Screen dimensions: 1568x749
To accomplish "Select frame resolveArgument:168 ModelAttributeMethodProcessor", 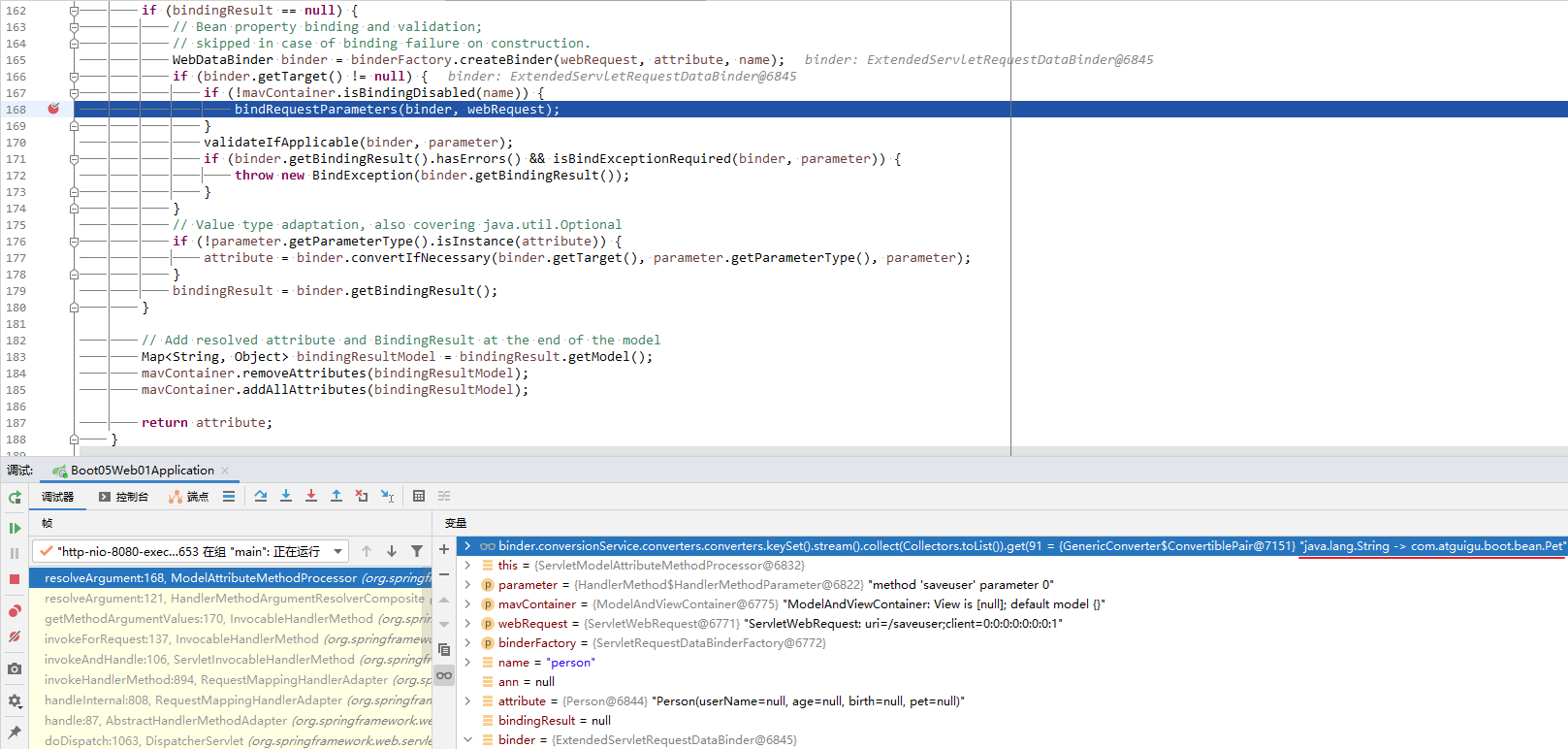I will click(x=231, y=578).
